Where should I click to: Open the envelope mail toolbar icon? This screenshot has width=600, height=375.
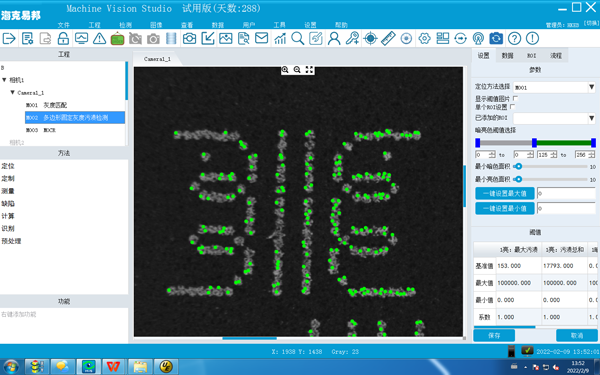pyautogui.click(x=261, y=38)
